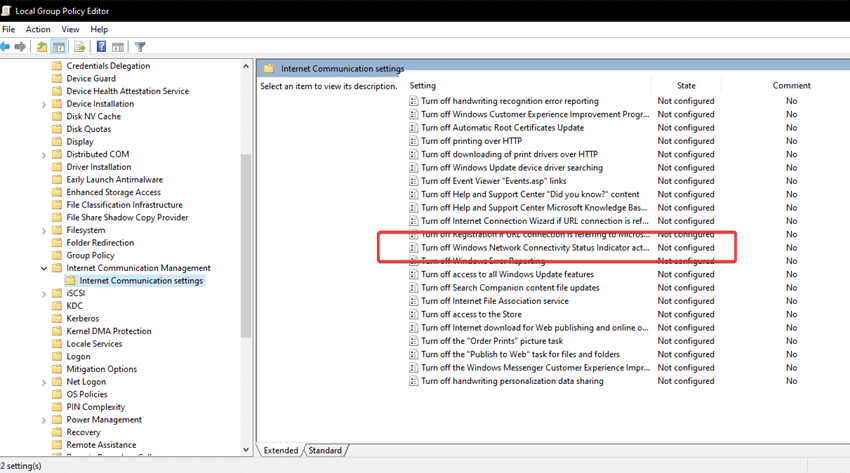Switch to the Standard tab
850x473 pixels.
pyautogui.click(x=324, y=451)
